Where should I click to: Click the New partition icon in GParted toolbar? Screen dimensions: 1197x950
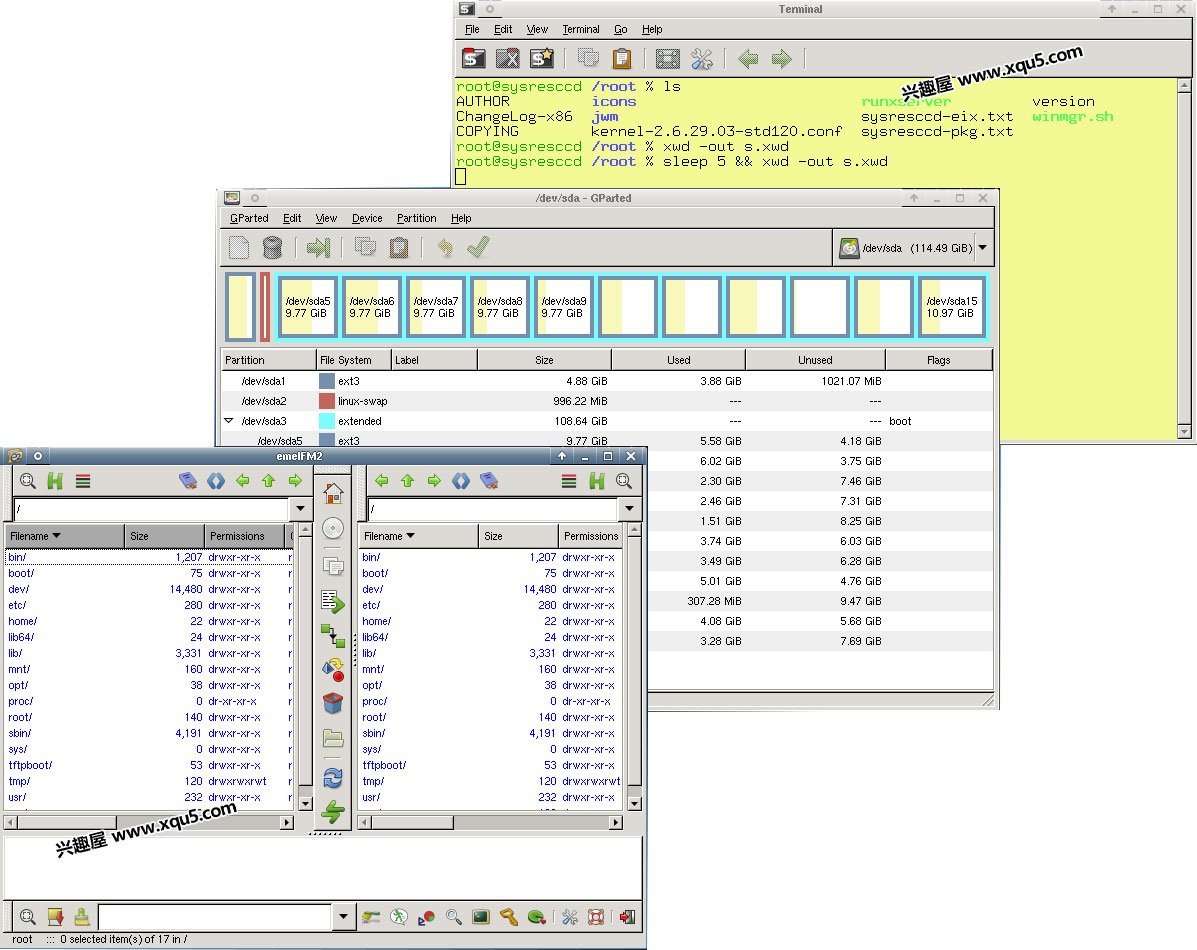coord(239,247)
